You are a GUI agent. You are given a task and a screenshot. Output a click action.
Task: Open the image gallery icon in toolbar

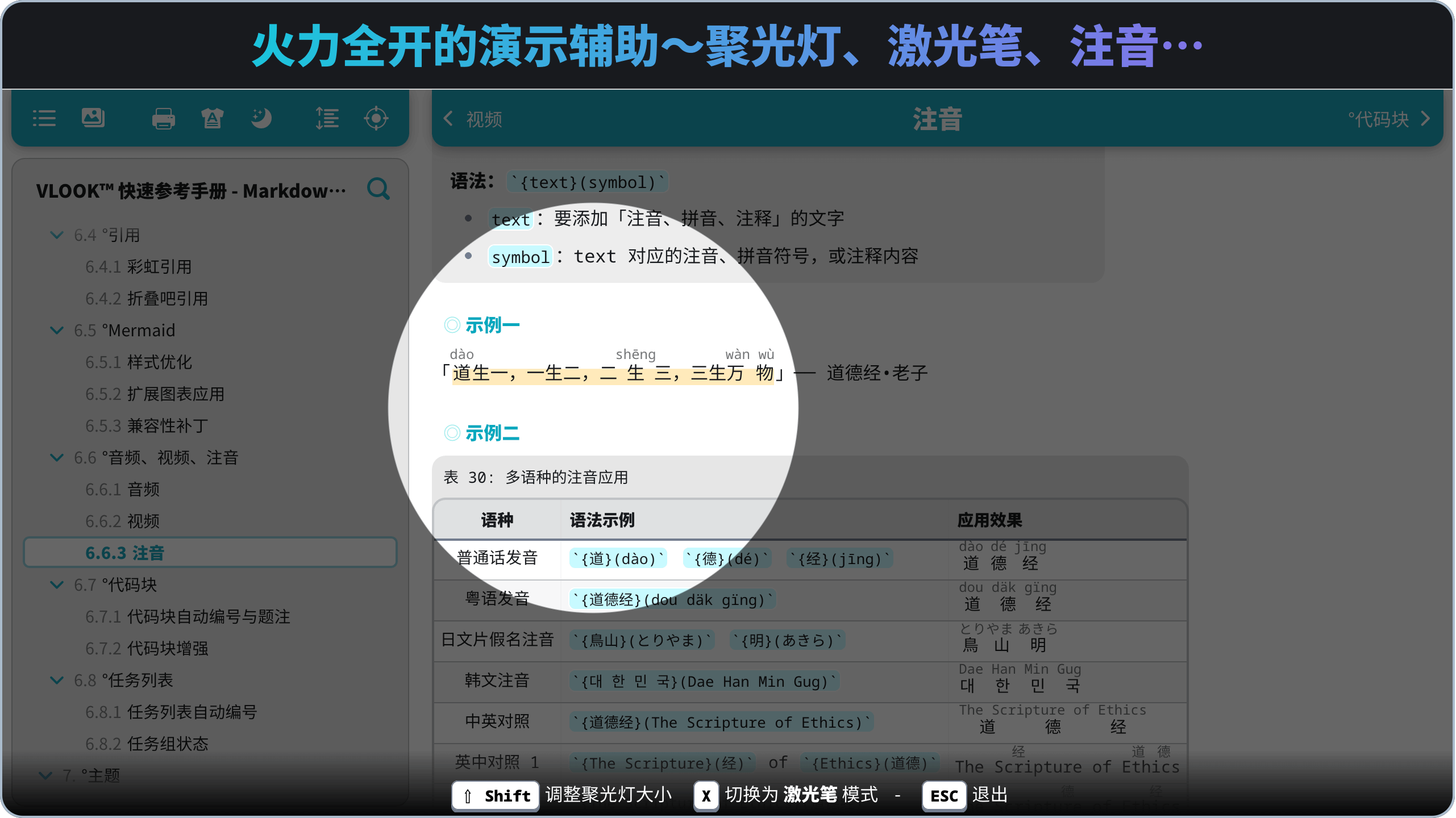(93, 118)
